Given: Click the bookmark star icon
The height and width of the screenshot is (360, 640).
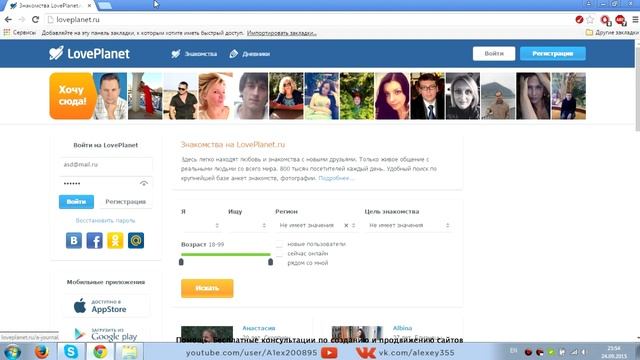Looking at the screenshot, I should (590, 20).
